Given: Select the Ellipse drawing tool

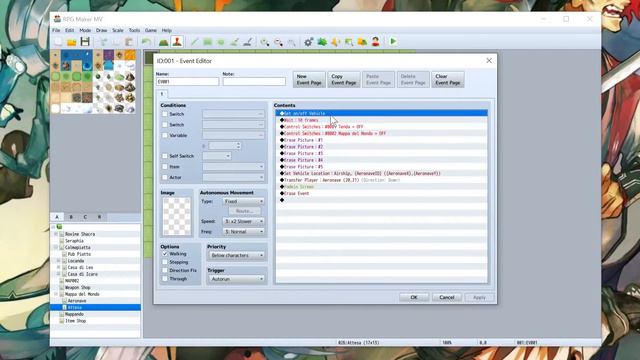Looking at the screenshot, I should tap(221, 42).
